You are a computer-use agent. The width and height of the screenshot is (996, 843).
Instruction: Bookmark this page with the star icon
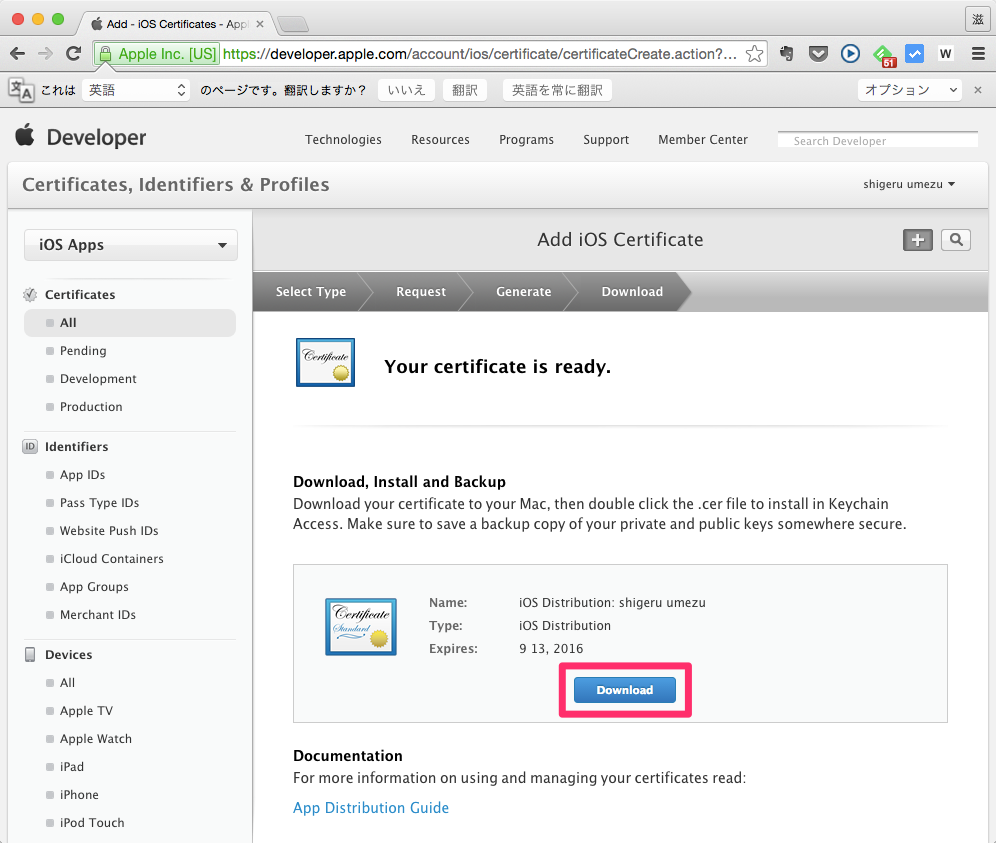coord(754,54)
